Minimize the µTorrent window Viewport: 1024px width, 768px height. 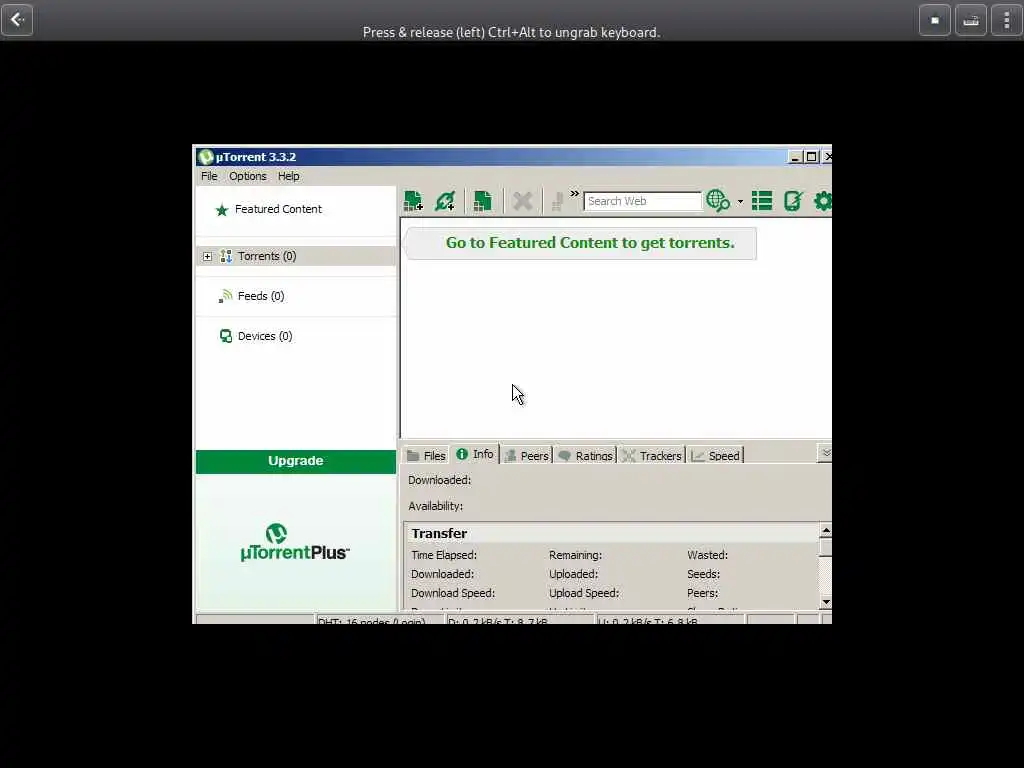tap(795, 157)
